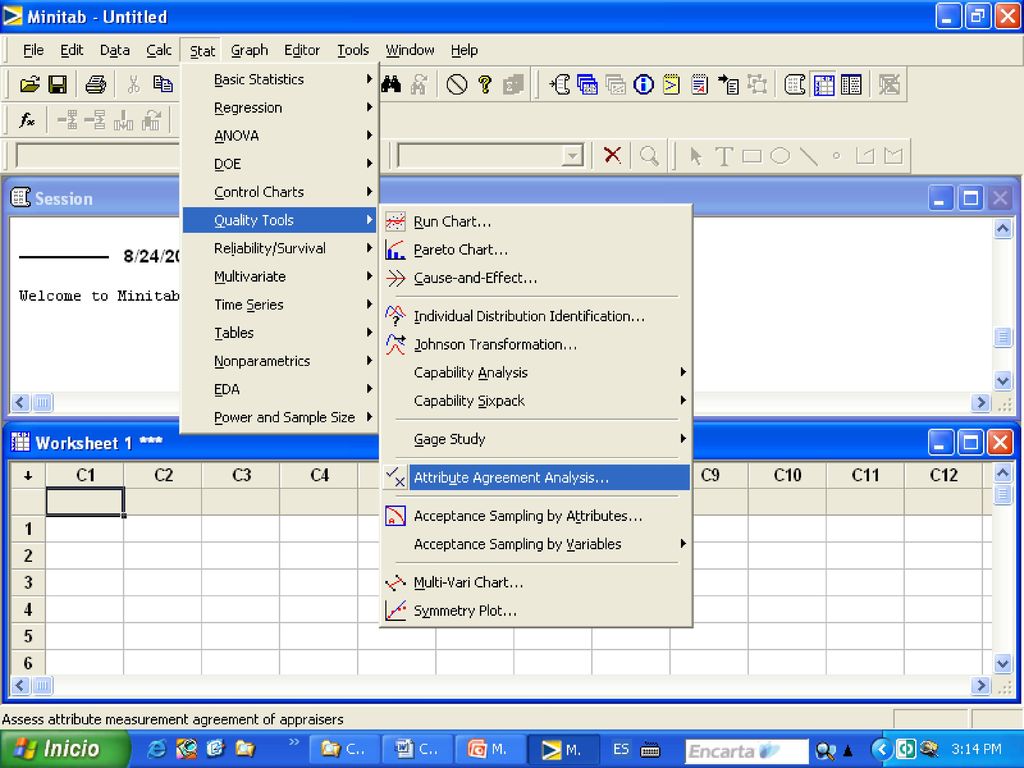This screenshot has width=1024, height=768.
Task: Select the T text annotation tool
Action: pos(724,155)
